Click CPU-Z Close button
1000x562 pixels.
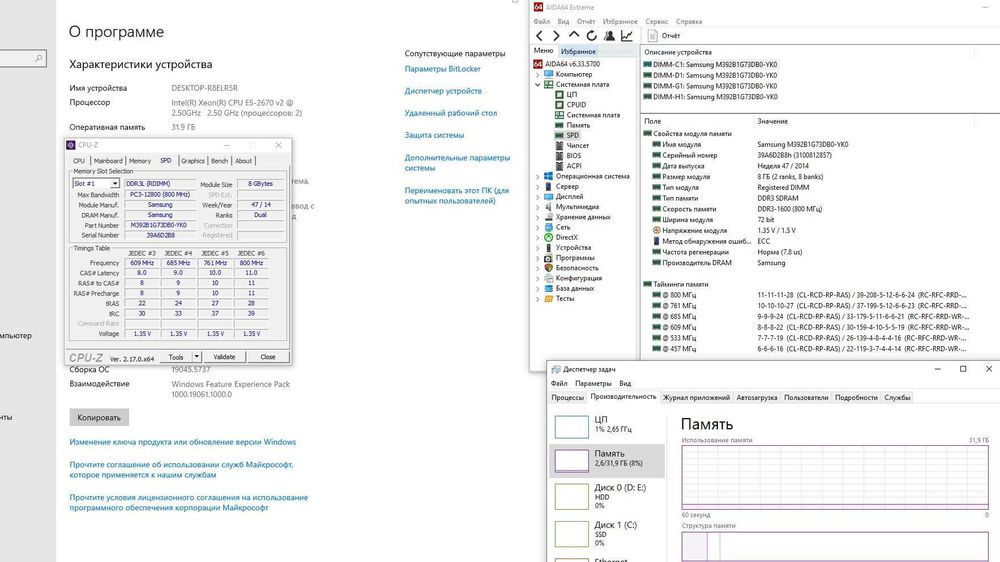(x=268, y=357)
